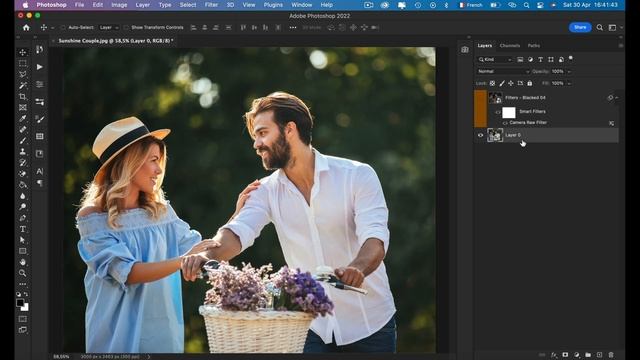Pick the Paint Bucket tool
This screenshot has width=640, height=360.
23,184
